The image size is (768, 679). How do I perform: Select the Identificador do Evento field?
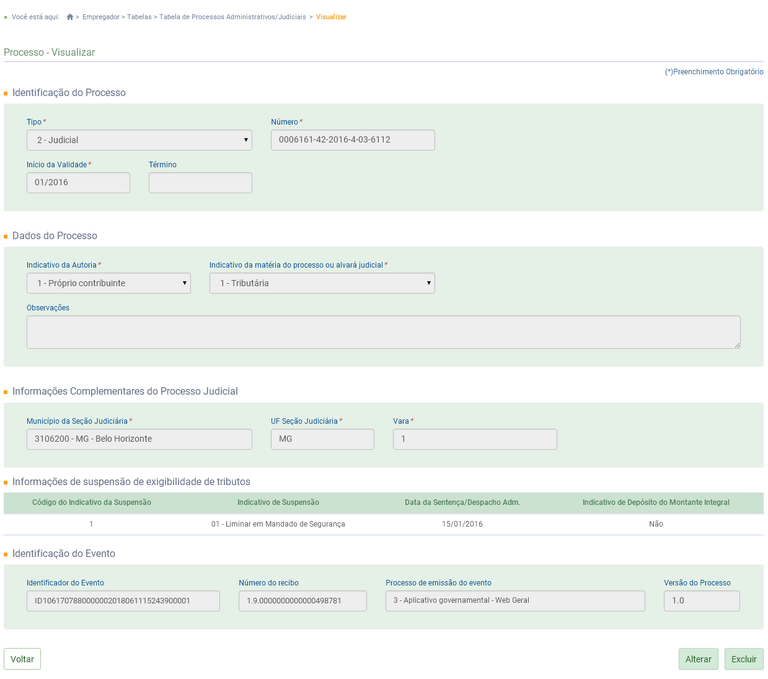(x=123, y=601)
